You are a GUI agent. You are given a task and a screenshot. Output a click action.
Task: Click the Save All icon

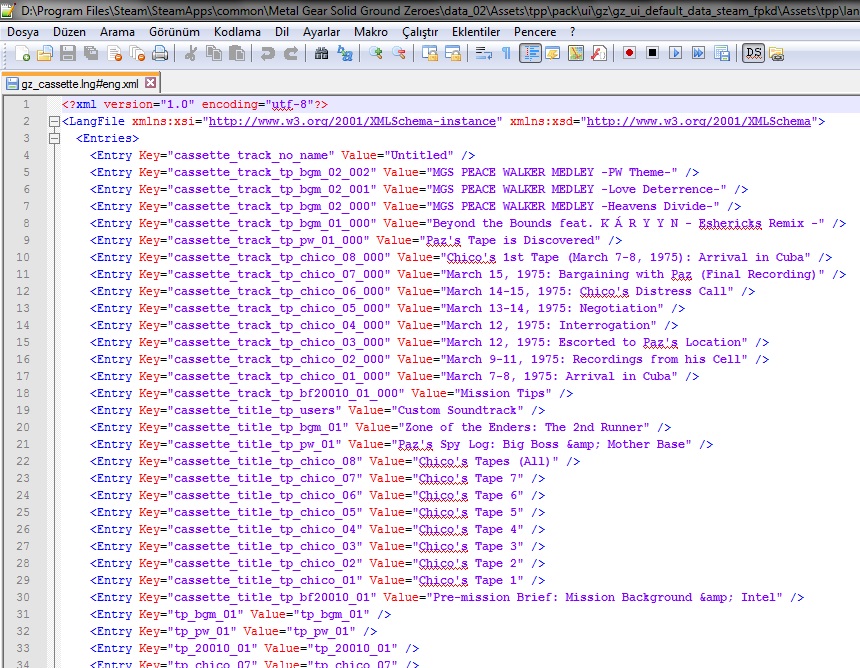coord(91,53)
